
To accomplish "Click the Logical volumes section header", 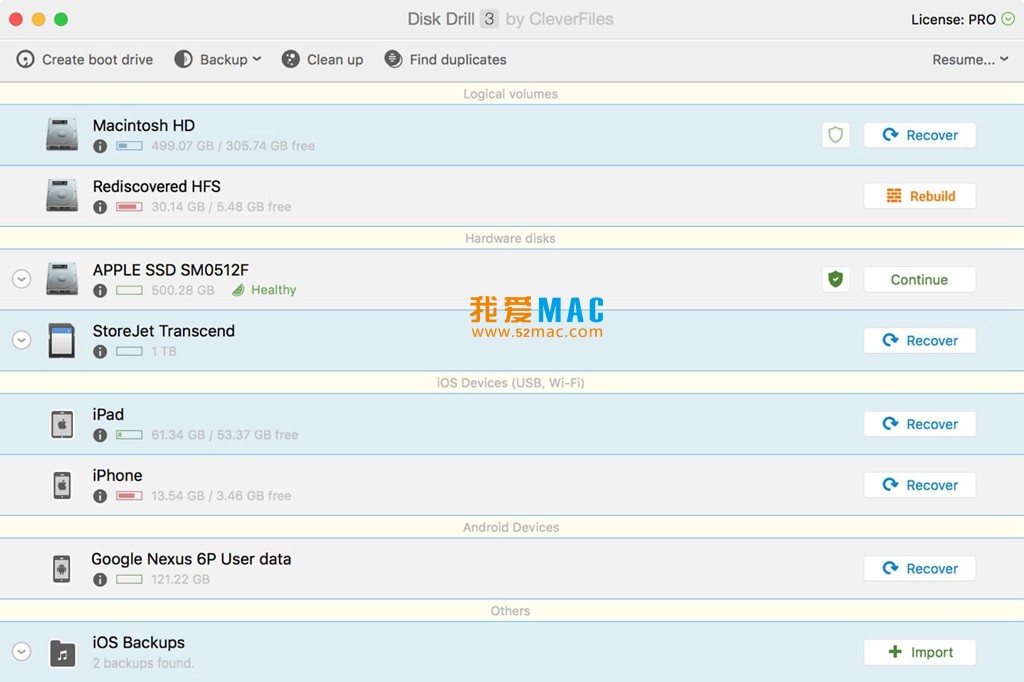I will pos(511,93).
